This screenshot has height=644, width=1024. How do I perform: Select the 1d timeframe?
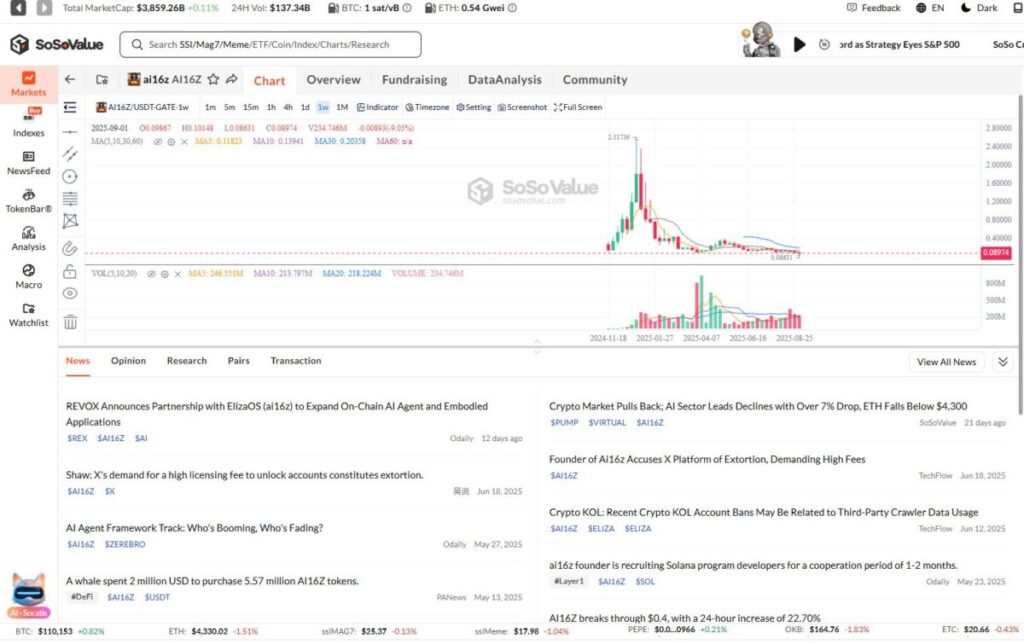tap(305, 107)
